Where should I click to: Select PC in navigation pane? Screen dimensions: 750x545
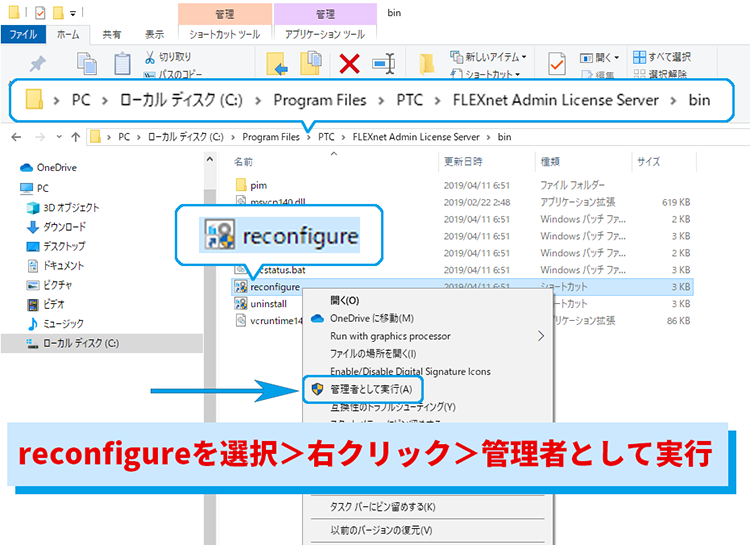click(x=34, y=188)
